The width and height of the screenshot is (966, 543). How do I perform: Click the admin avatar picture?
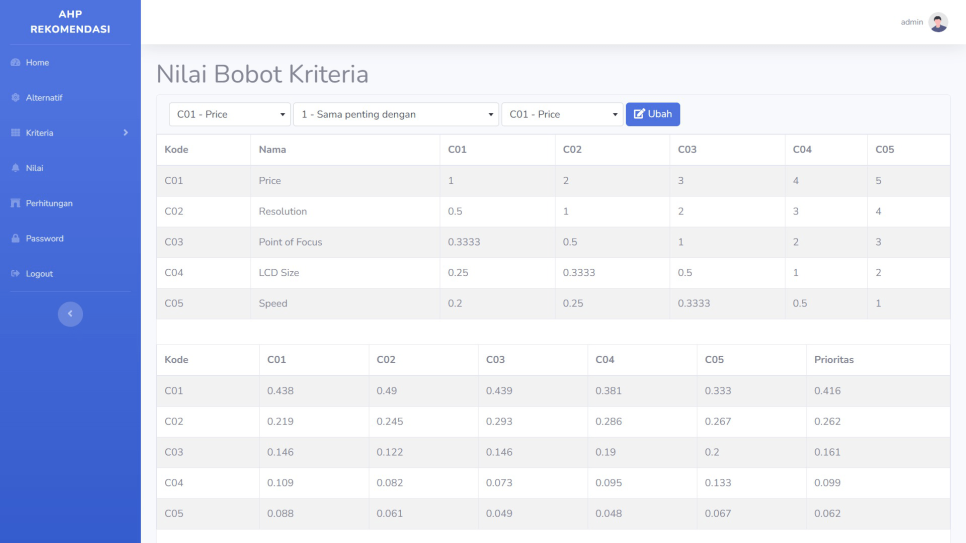click(938, 22)
